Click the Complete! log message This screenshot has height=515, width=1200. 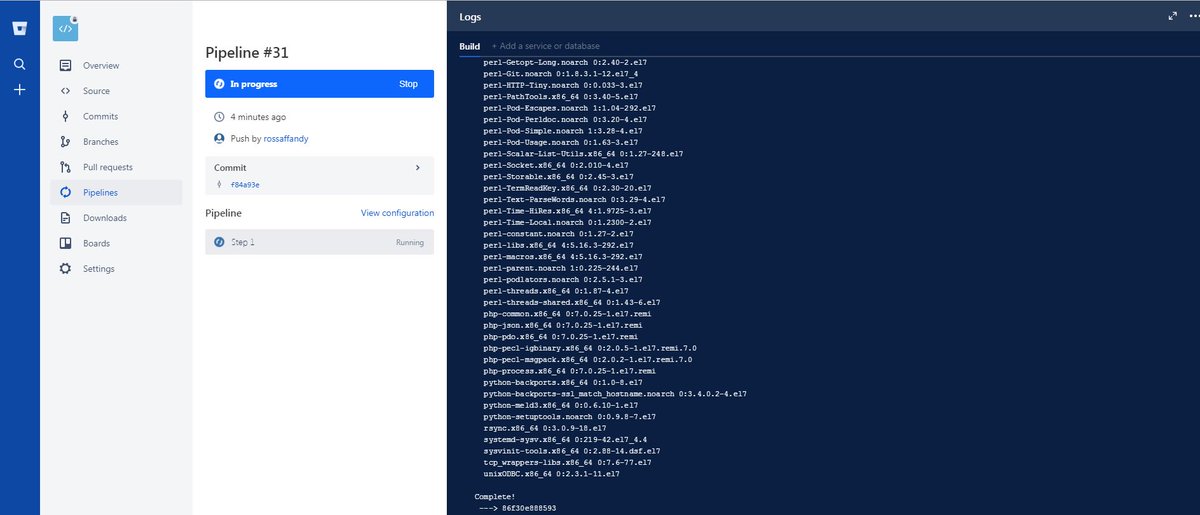(493, 497)
